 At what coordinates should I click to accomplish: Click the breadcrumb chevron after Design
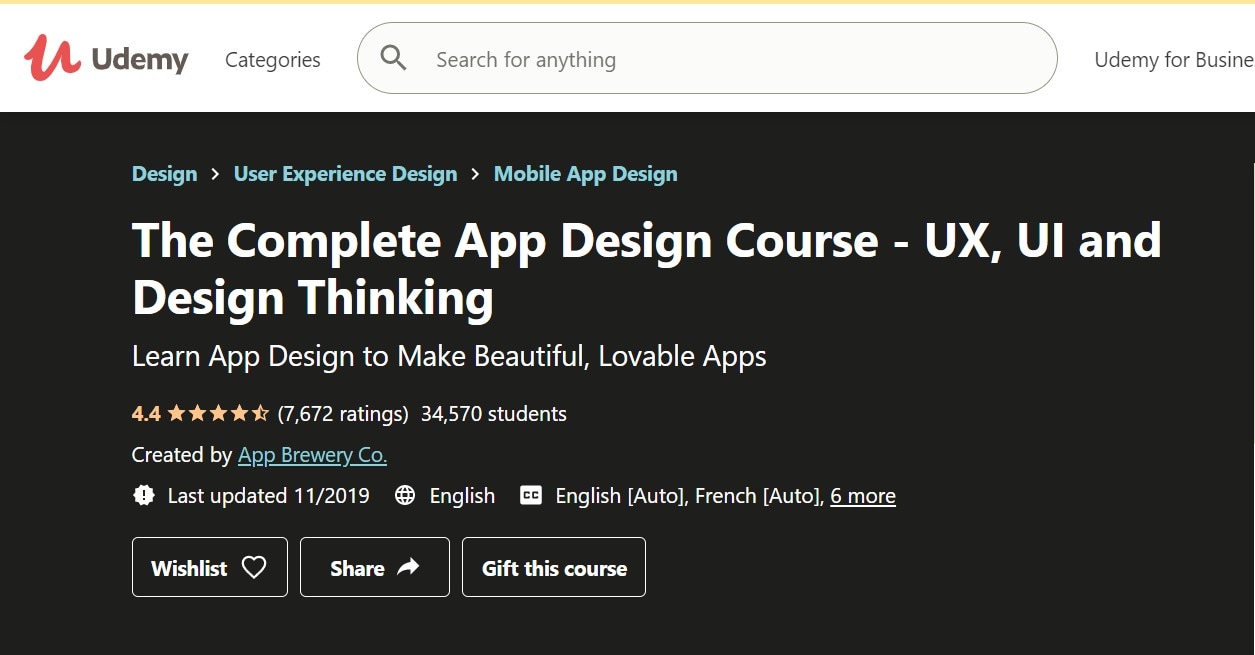216,175
